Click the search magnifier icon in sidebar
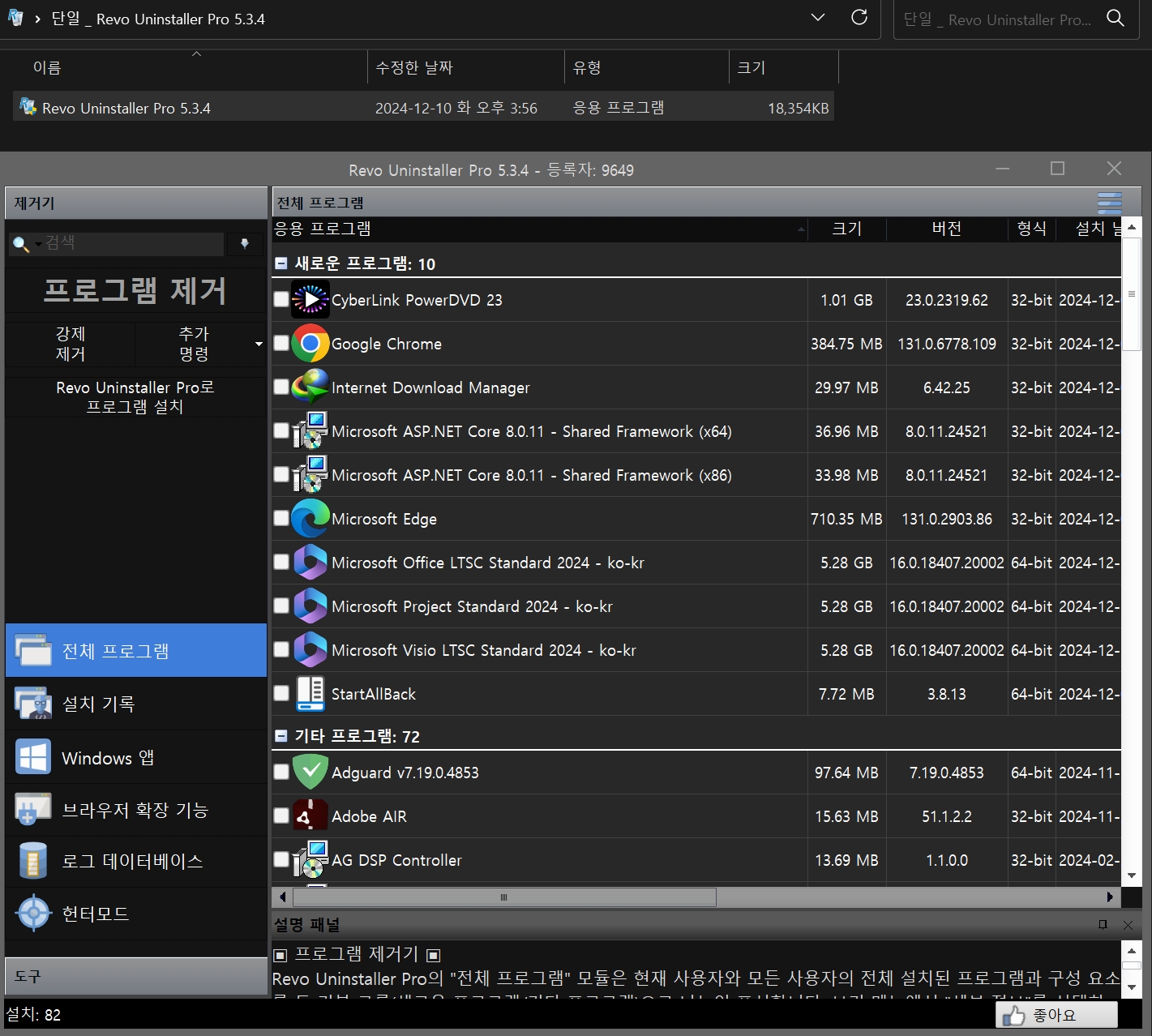 20,243
